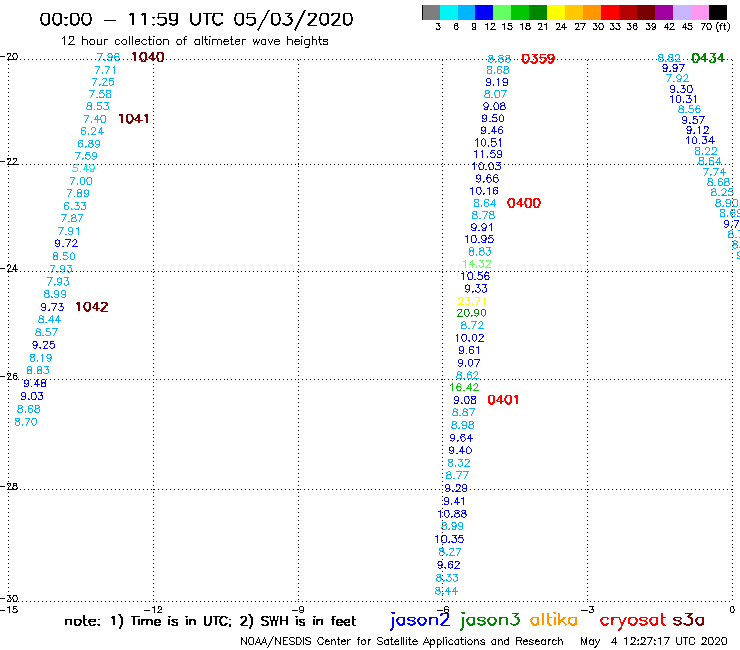Click the 10.35 wave height value

[449, 540]
